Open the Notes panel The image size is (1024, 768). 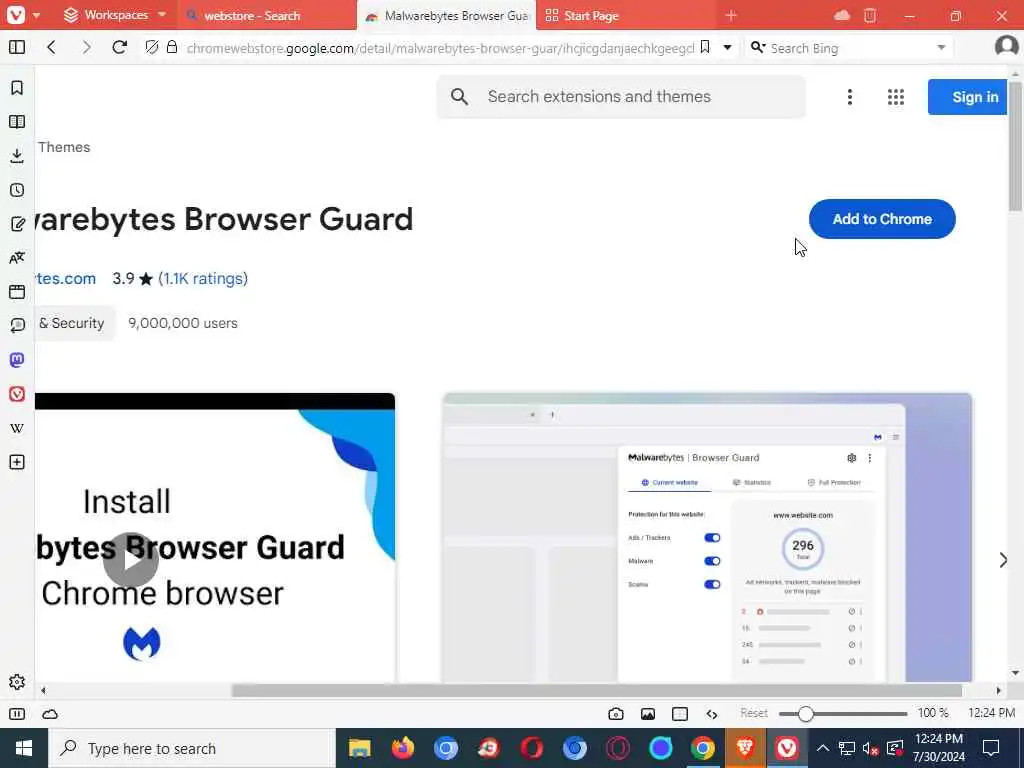pyautogui.click(x=17, y=224)
